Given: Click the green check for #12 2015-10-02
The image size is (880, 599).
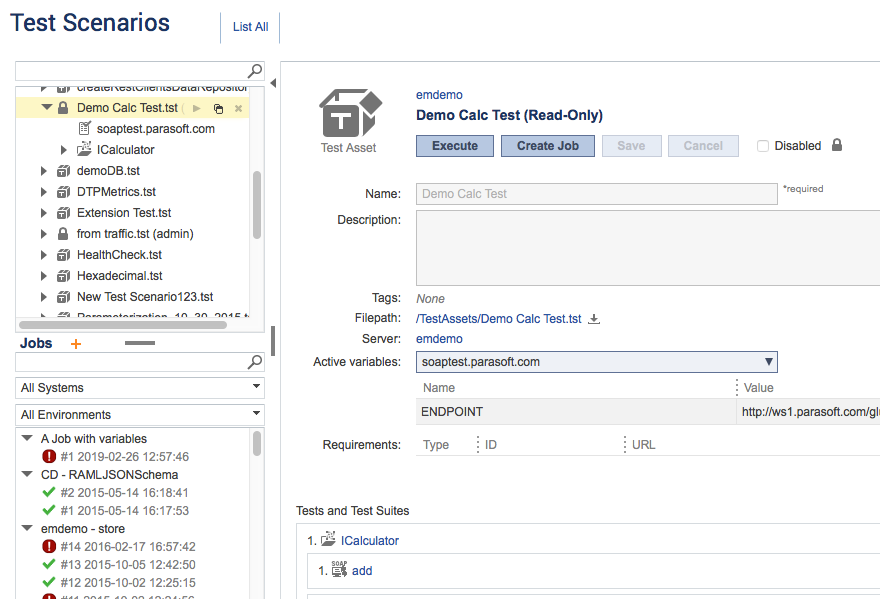Looking at the screenshot, I should (x=49, y=582).
